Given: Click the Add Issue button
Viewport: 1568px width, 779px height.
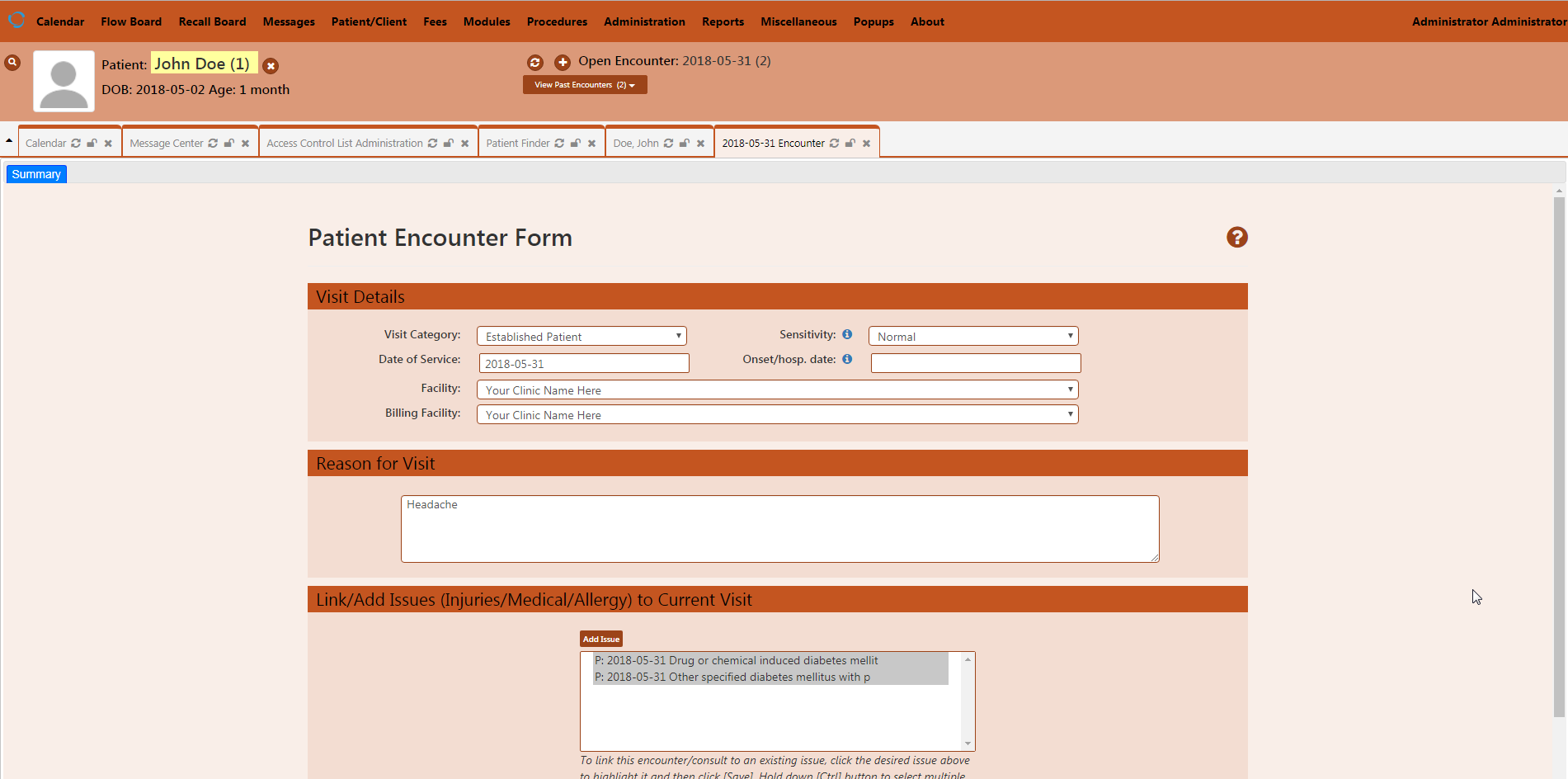Looking at the screenshot, I should click(x=600, y=638).
